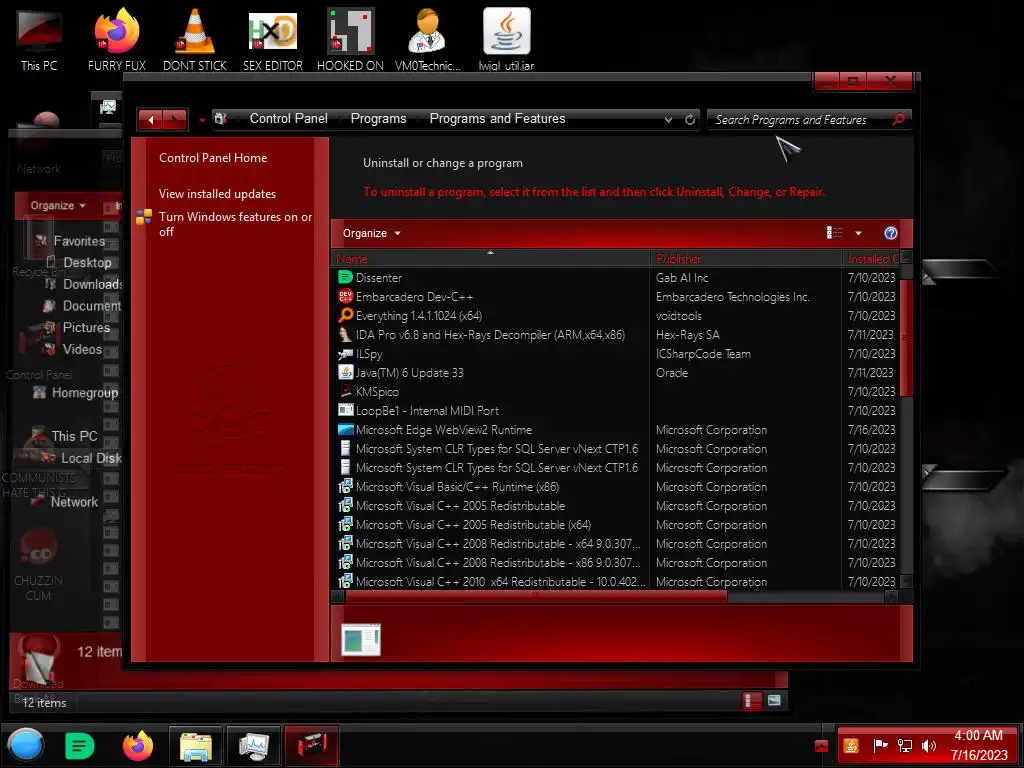Click the Forward navigation arrow

pyautogui.click(x=175, y=120)
